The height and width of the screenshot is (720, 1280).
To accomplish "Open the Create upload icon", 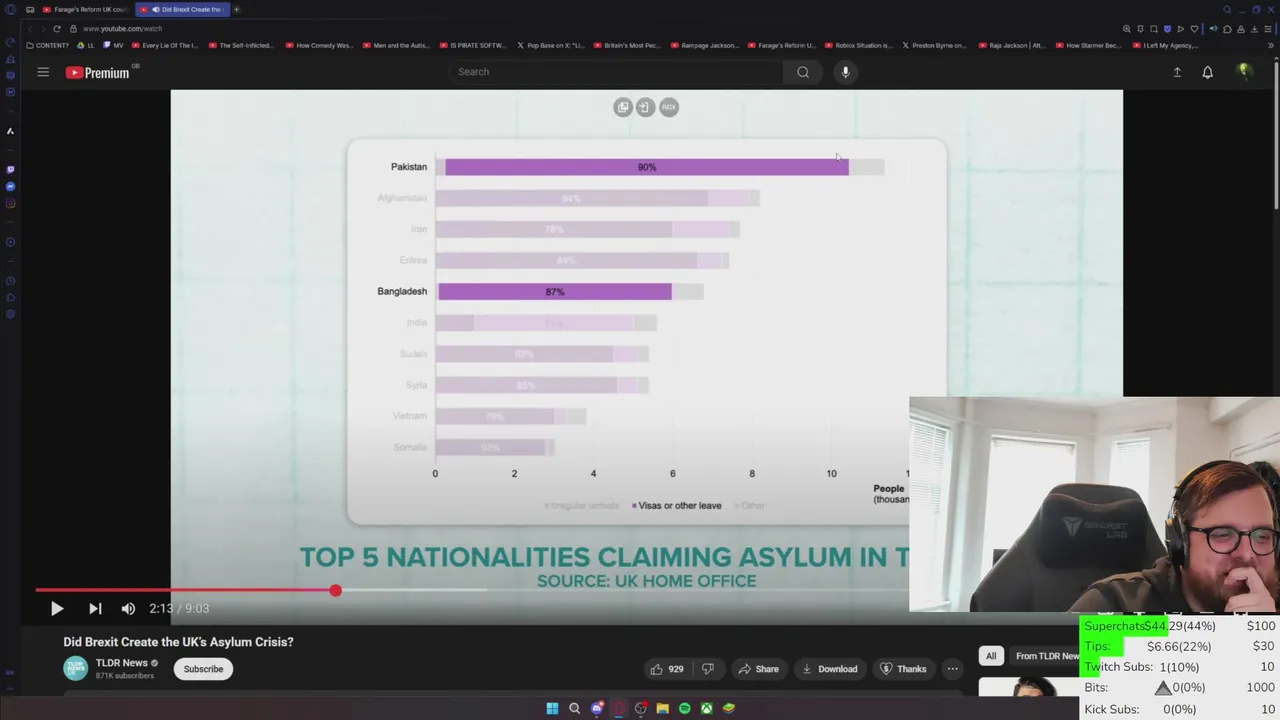I will click(x=1177, y=72).
